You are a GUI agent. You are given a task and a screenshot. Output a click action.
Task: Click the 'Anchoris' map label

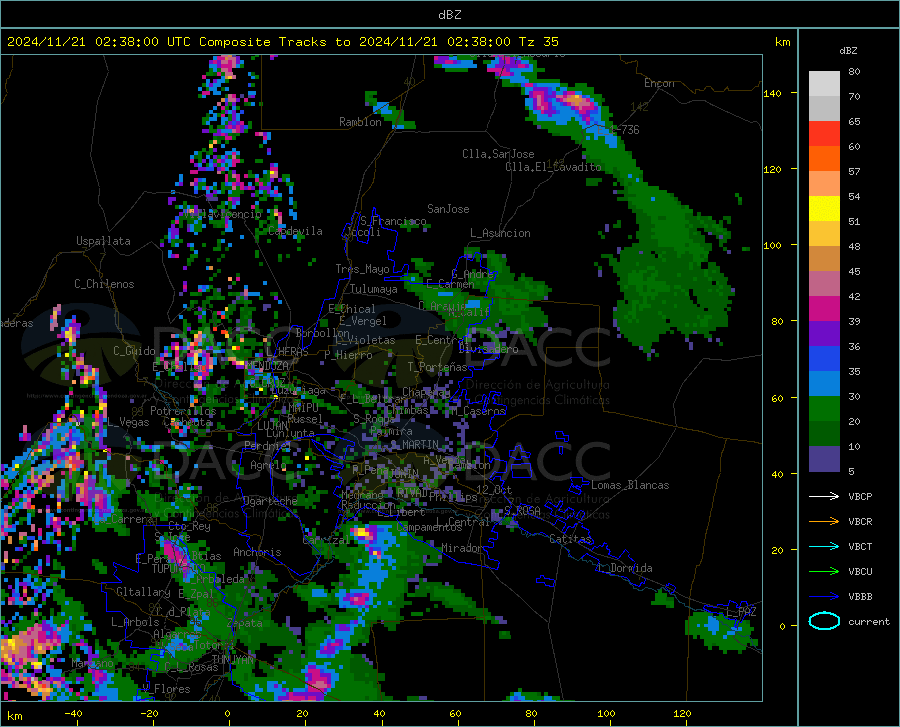click(x=257, y=552)
